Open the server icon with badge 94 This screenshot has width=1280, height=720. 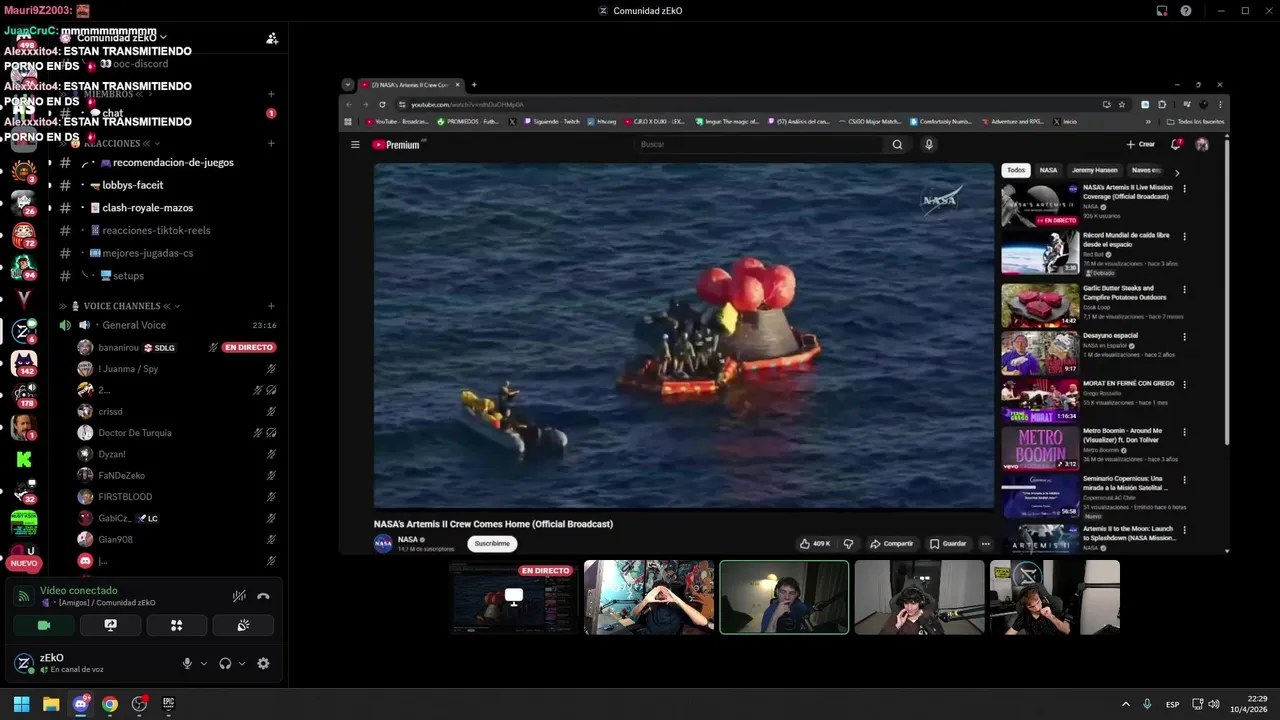24,267
